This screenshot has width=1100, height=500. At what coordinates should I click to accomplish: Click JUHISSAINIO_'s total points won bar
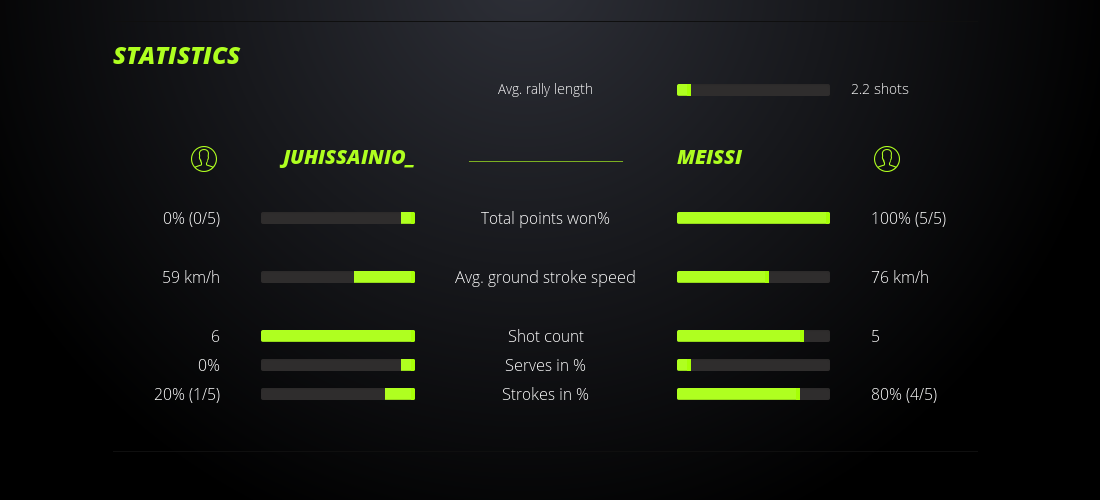338,218
